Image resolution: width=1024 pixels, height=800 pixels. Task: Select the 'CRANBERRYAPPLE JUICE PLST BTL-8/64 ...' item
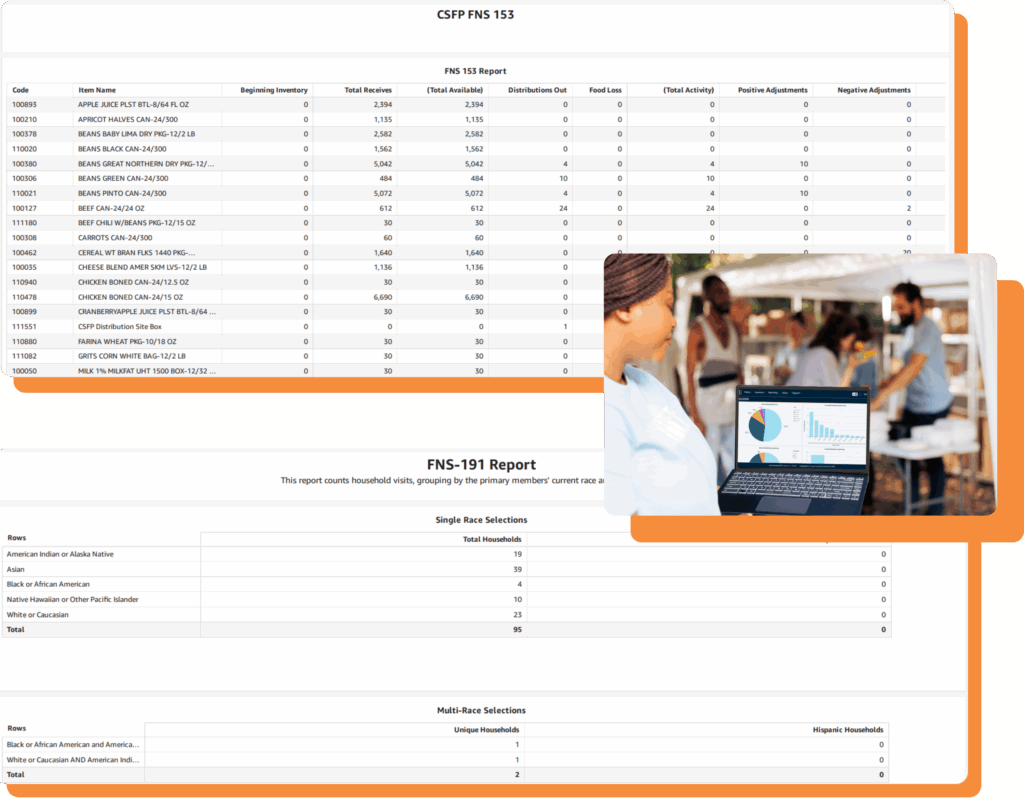[147, 312]
